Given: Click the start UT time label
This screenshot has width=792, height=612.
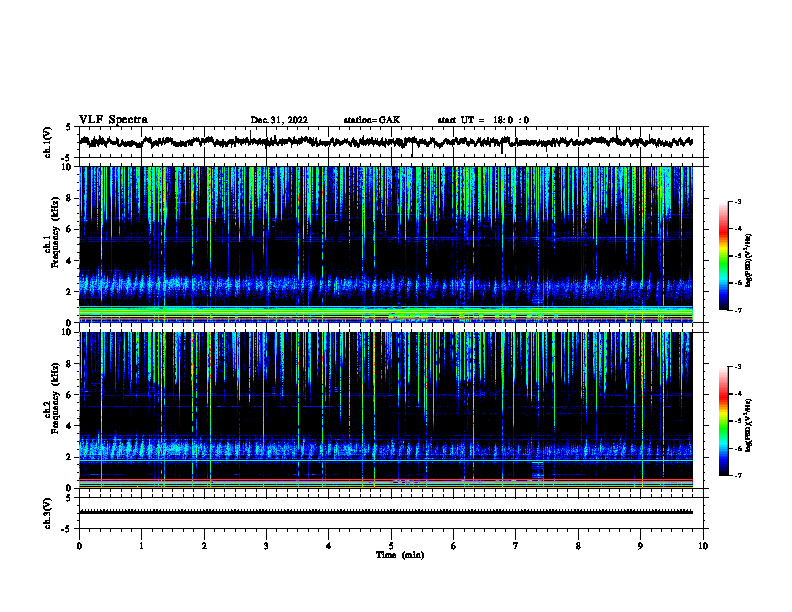Looking at the screenshot, I should [483, 120].
